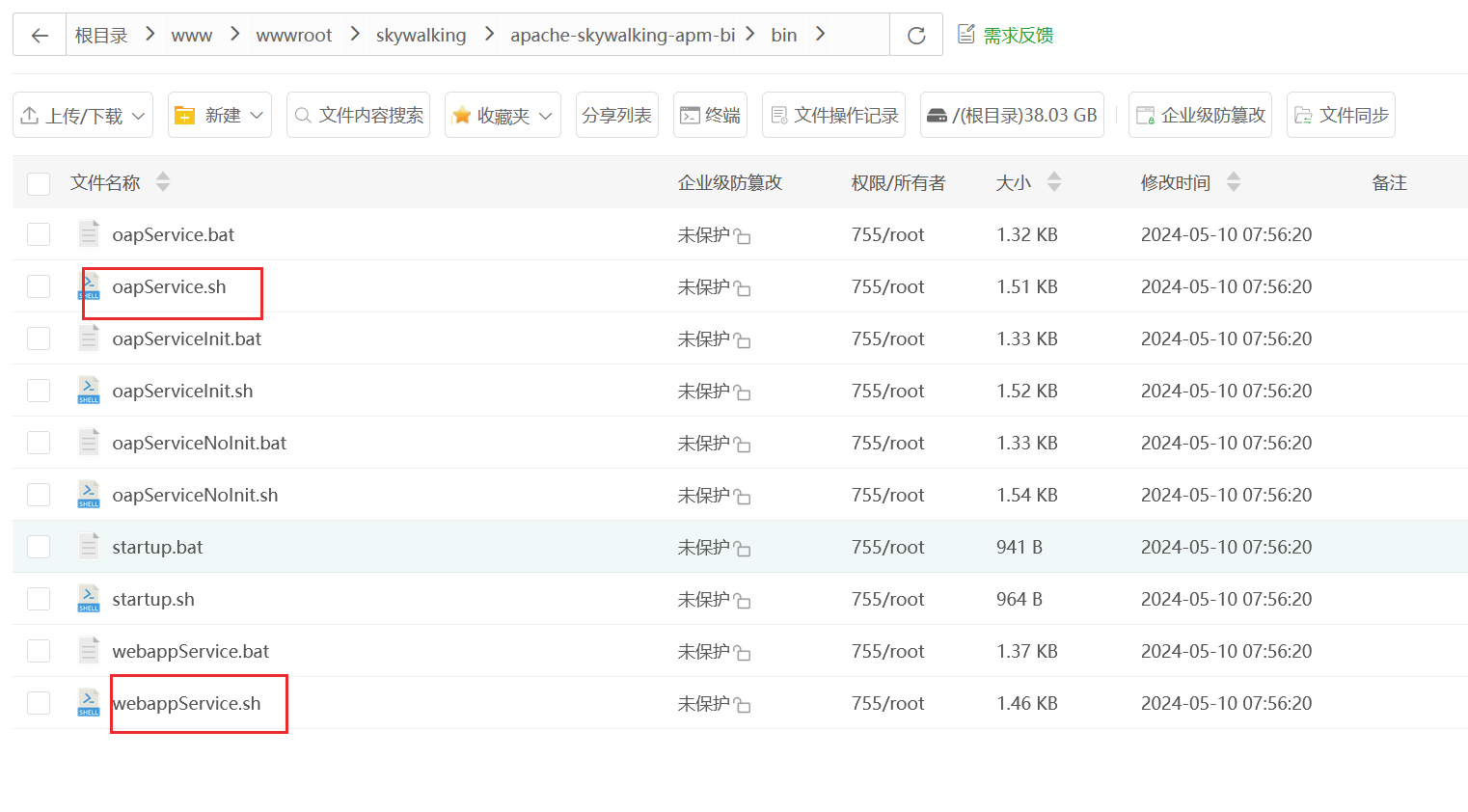Screen dimensions: 1468x812
Task: Click the 文件内容搜索 button
Action: coord(358,115)
